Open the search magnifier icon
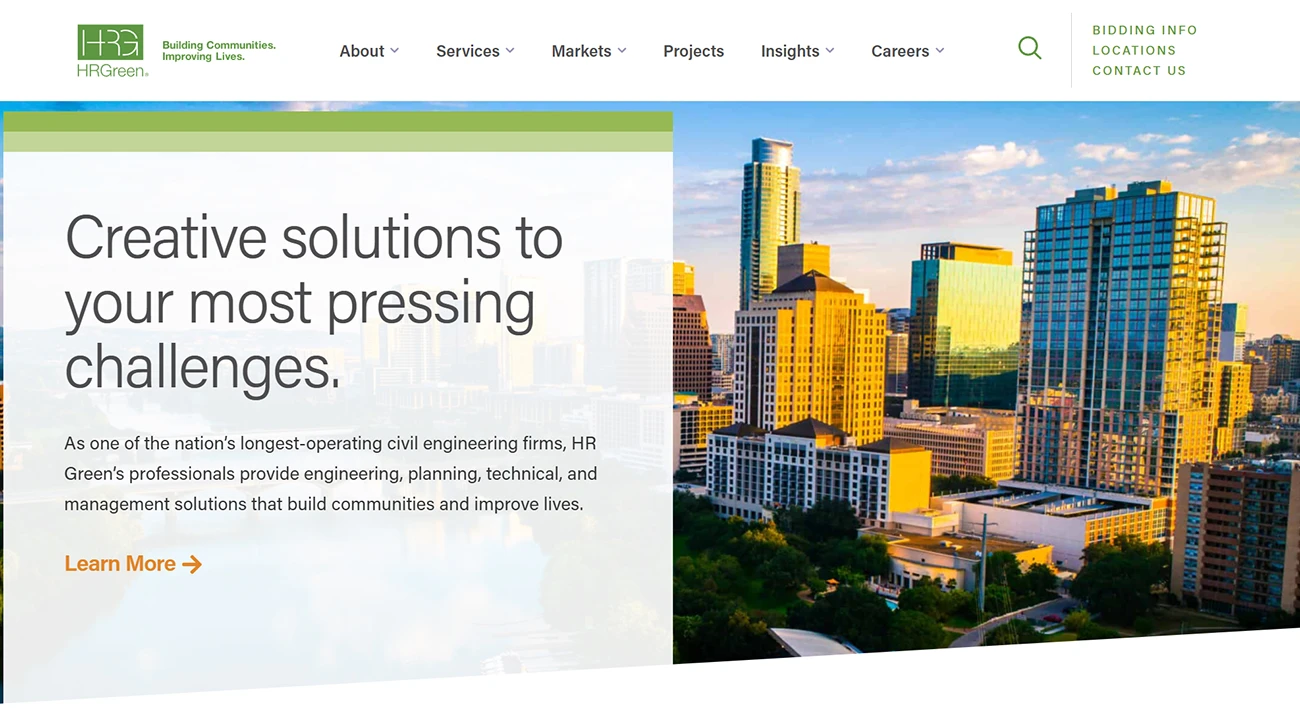 pos(1029,48)
